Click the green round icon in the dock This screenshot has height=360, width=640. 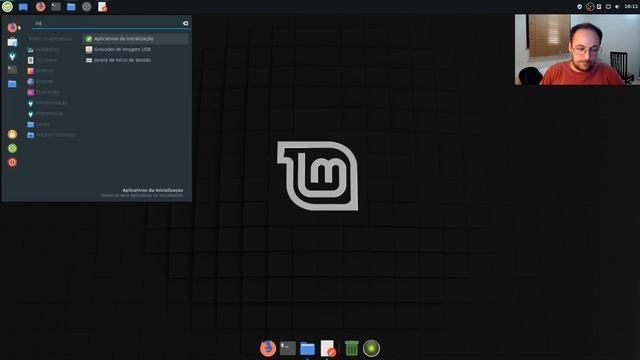point(371,348)
